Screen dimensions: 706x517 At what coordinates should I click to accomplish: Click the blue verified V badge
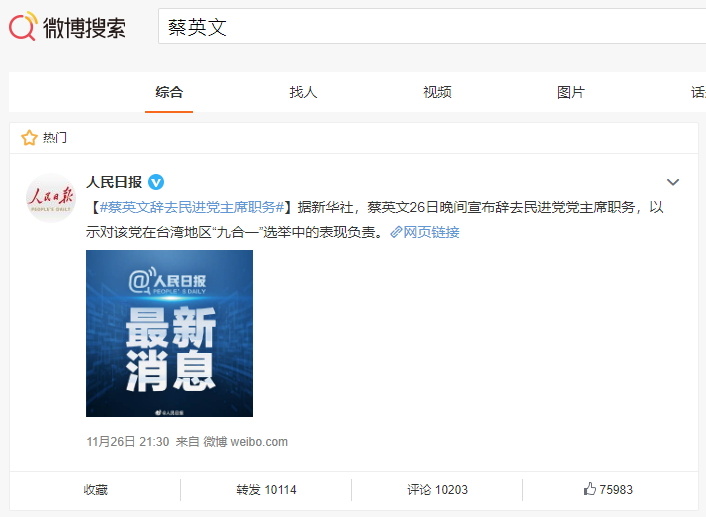click(x=156, y=182)
